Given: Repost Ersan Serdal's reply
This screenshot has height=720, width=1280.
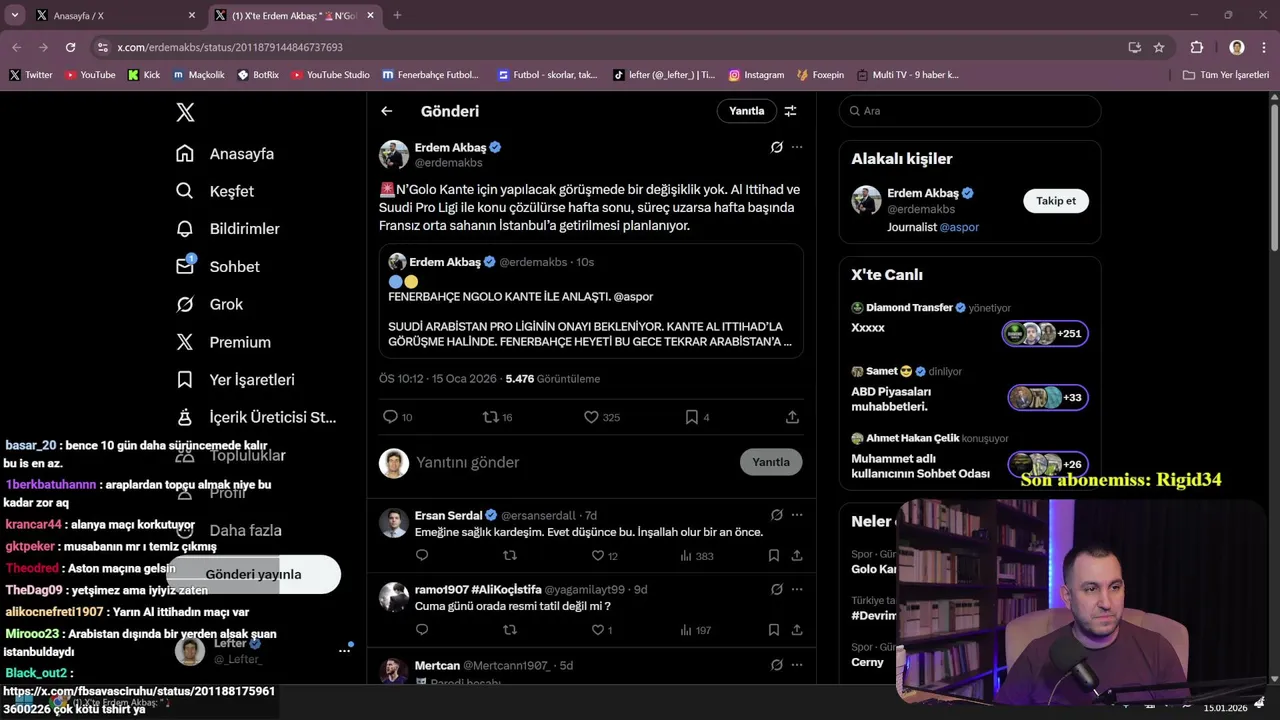Looking at the screenshot, I should point(510,556).
